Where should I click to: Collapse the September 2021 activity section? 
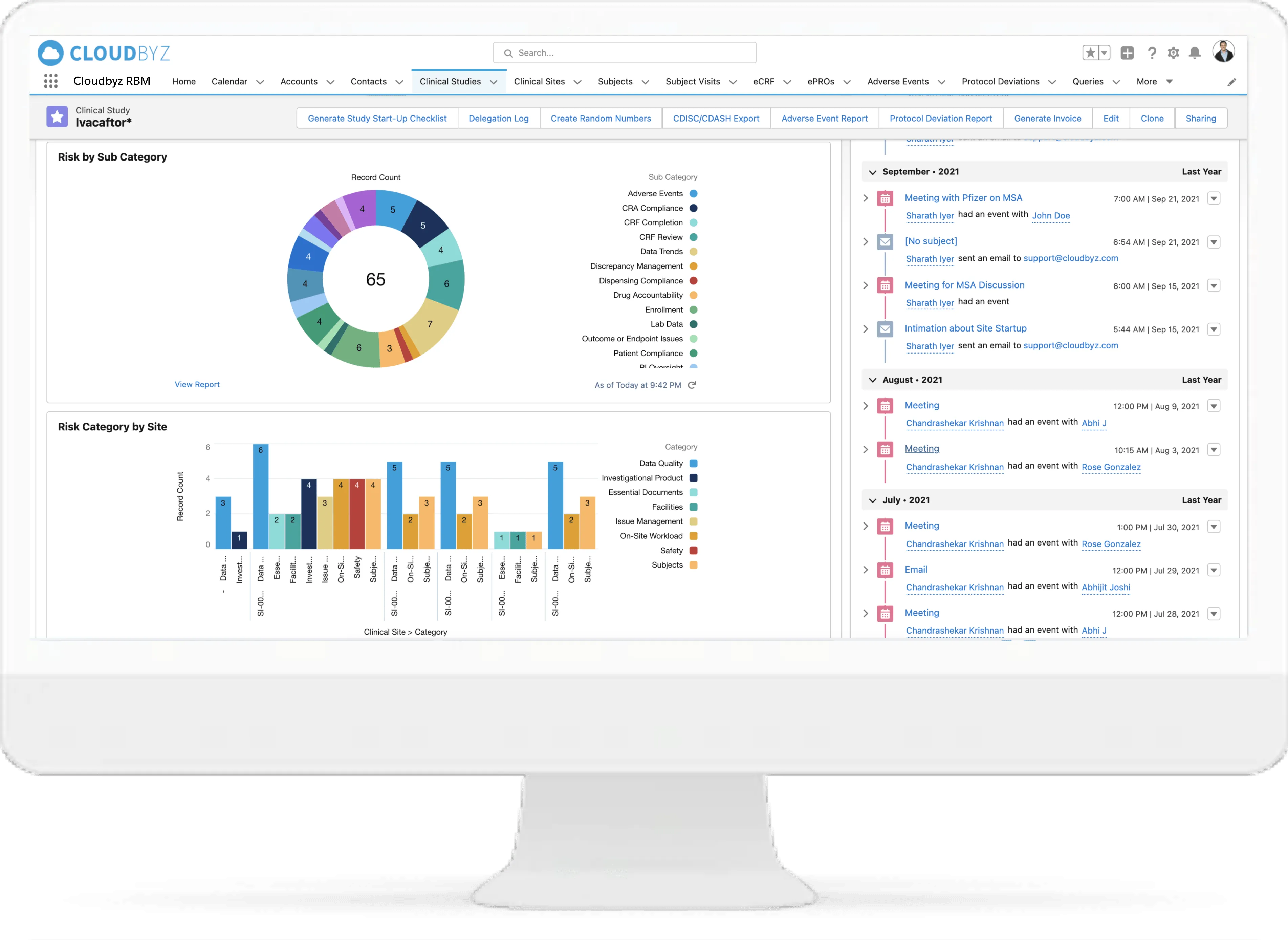tap(872, 172)
